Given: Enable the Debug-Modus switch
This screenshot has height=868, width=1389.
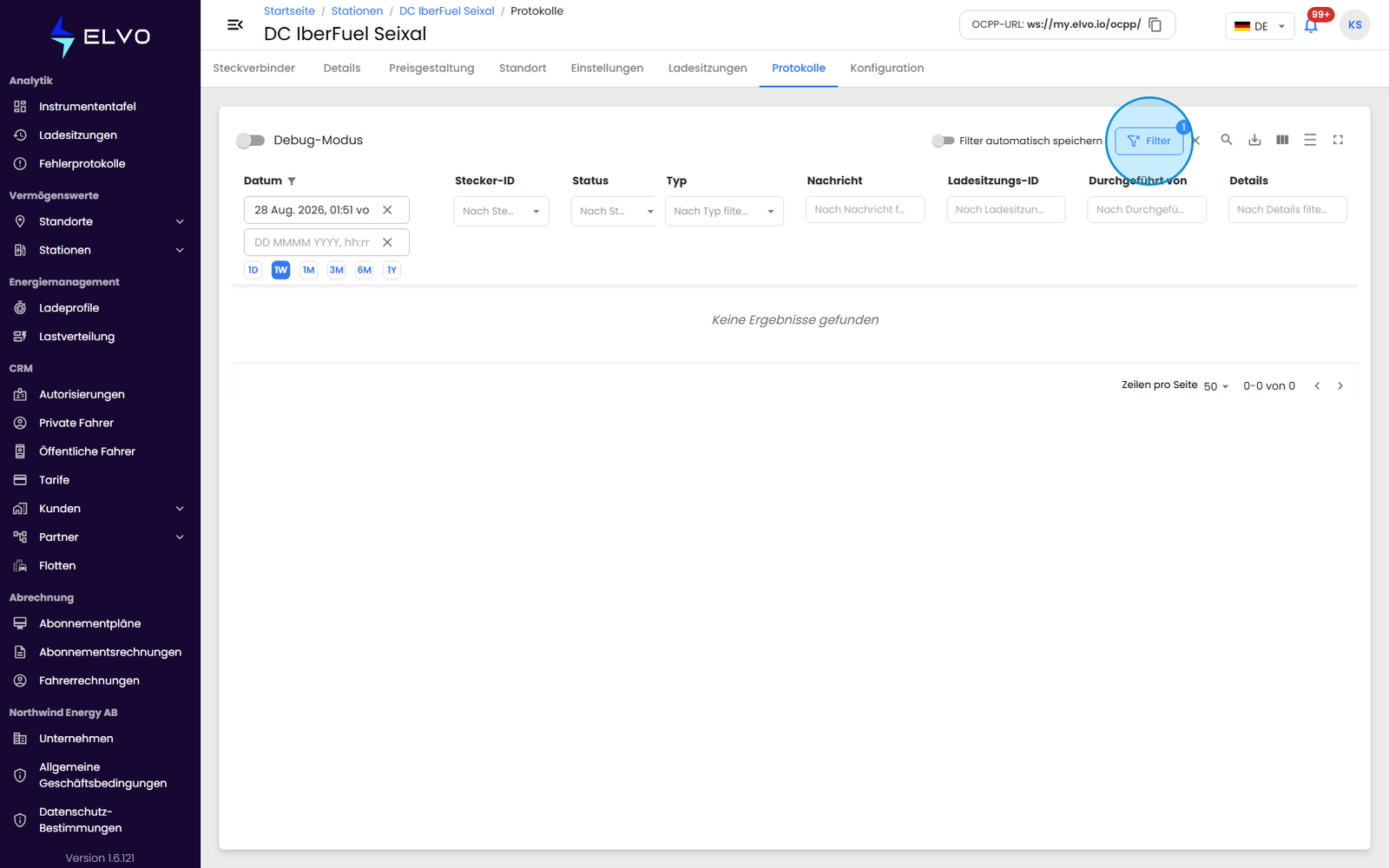Looking at the screenshot, I should [250, 141].
